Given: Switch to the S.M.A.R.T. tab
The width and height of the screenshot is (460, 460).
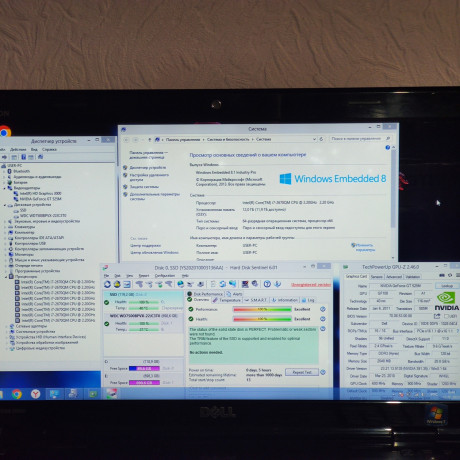Looking at the screenshot, I should pyautogui.click(x=256, y=300).
